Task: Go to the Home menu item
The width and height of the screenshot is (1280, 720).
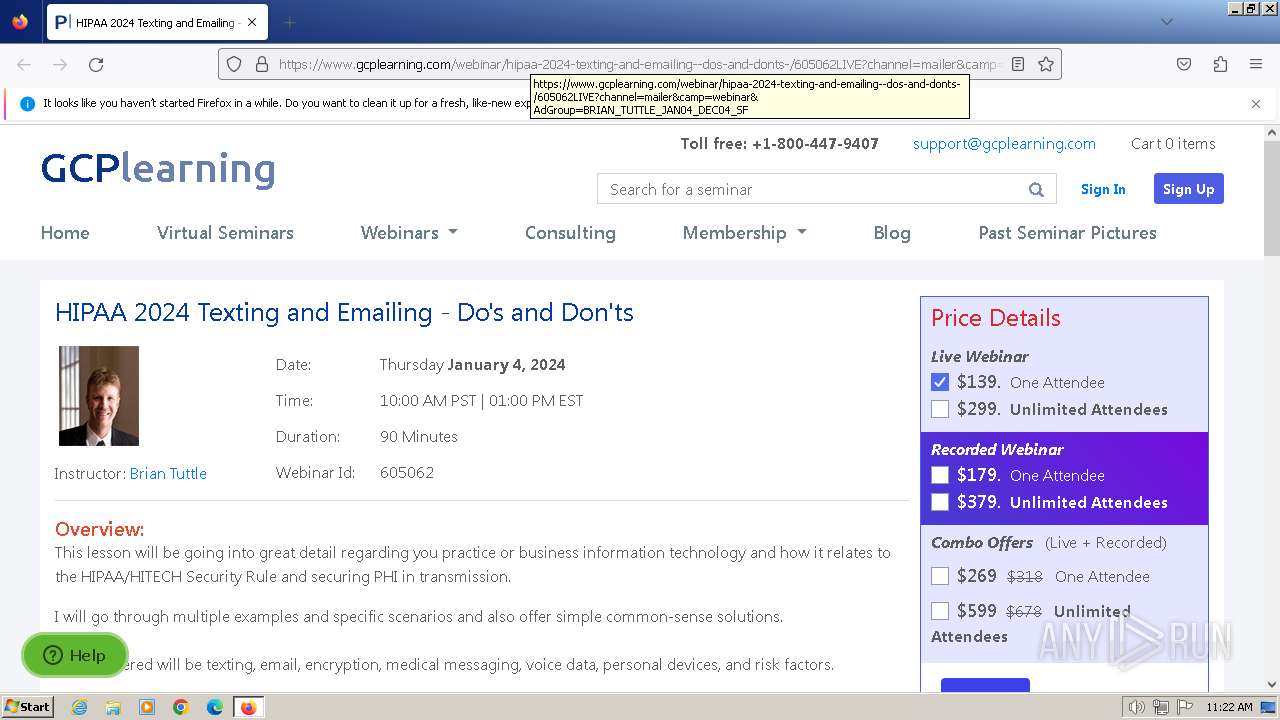Action: (65, 232)
